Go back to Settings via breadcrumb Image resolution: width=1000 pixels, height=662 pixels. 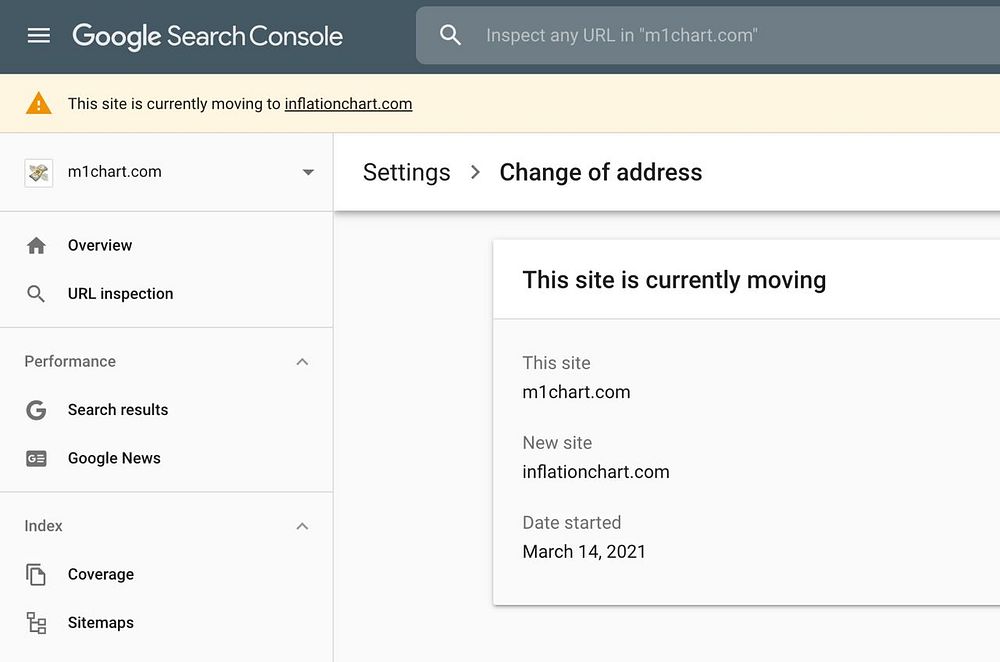click(406, 172)
